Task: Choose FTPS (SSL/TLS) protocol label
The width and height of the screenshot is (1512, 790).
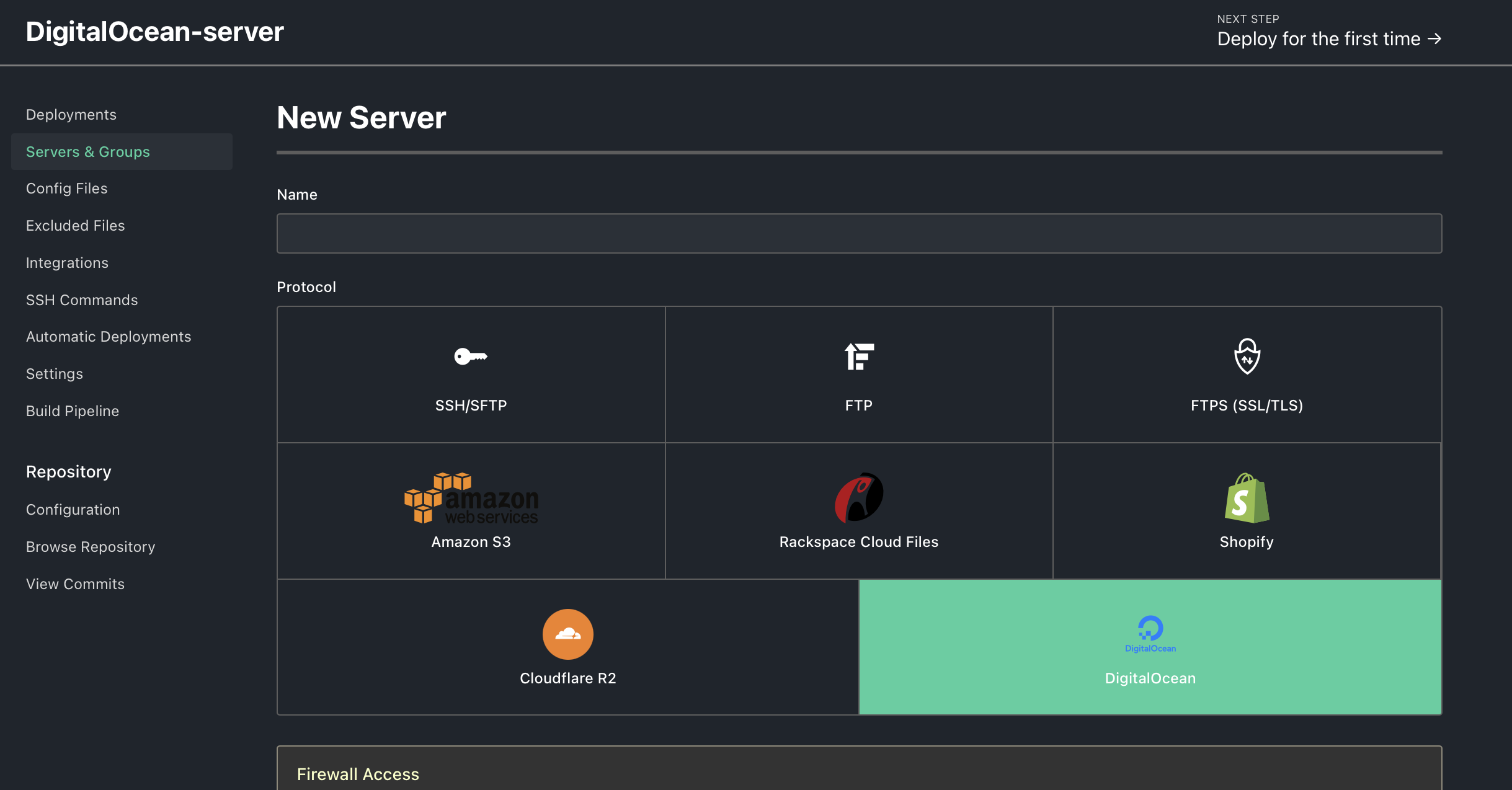Action: (1247, 406)
